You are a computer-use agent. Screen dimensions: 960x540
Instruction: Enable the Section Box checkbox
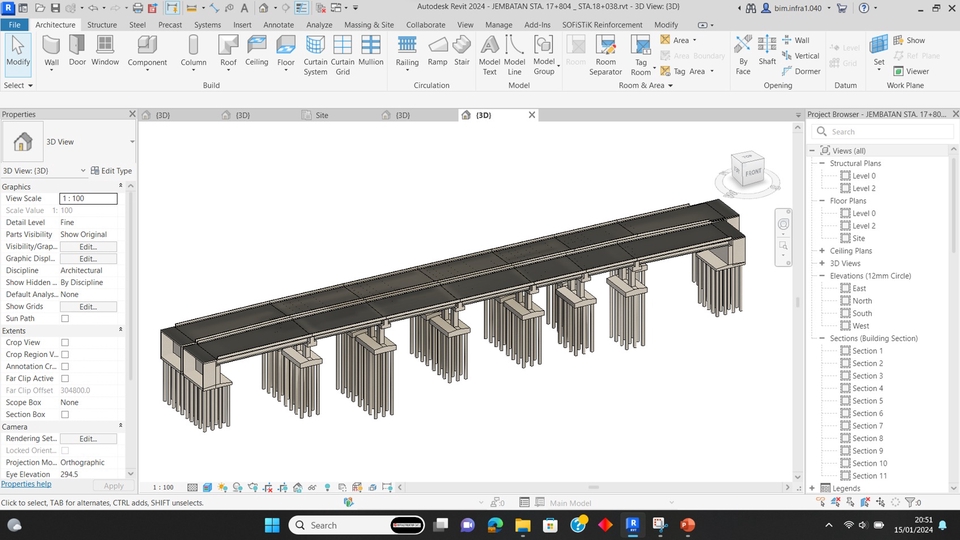[65, 414]
